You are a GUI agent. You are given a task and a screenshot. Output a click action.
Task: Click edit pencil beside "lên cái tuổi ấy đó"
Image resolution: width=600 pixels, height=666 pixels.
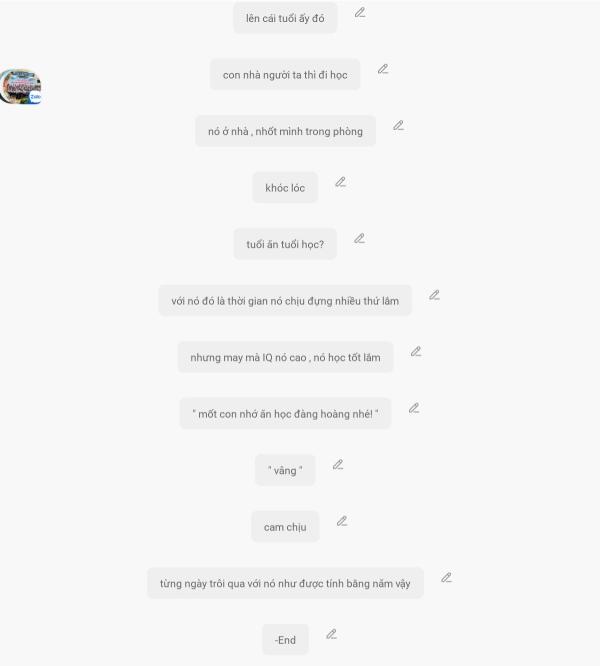click(x=360, y=13)
